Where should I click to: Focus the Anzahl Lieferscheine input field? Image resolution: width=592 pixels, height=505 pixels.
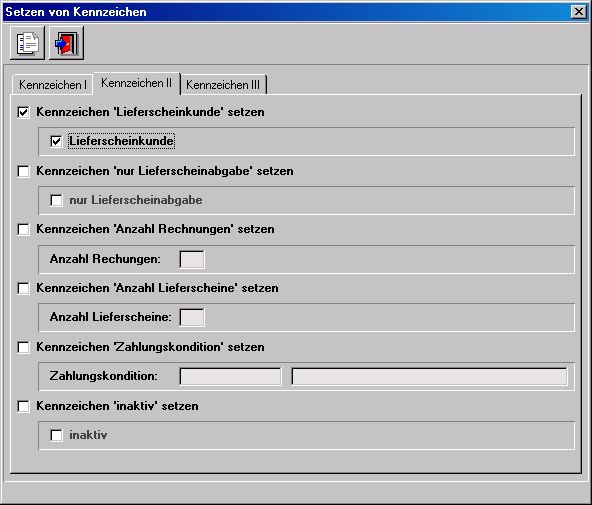192,317
